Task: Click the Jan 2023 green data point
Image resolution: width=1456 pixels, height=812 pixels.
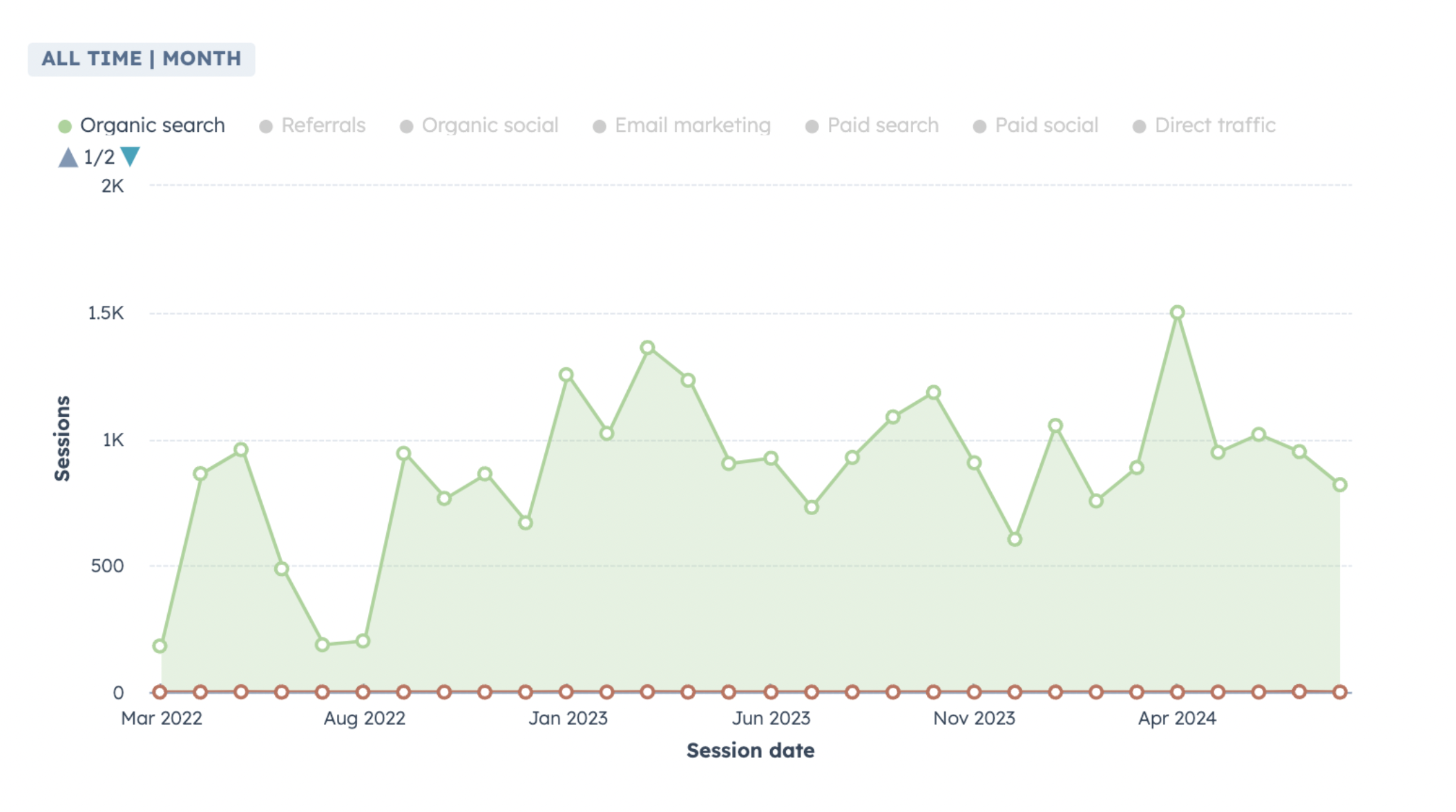Action: [x=566, y=375]
